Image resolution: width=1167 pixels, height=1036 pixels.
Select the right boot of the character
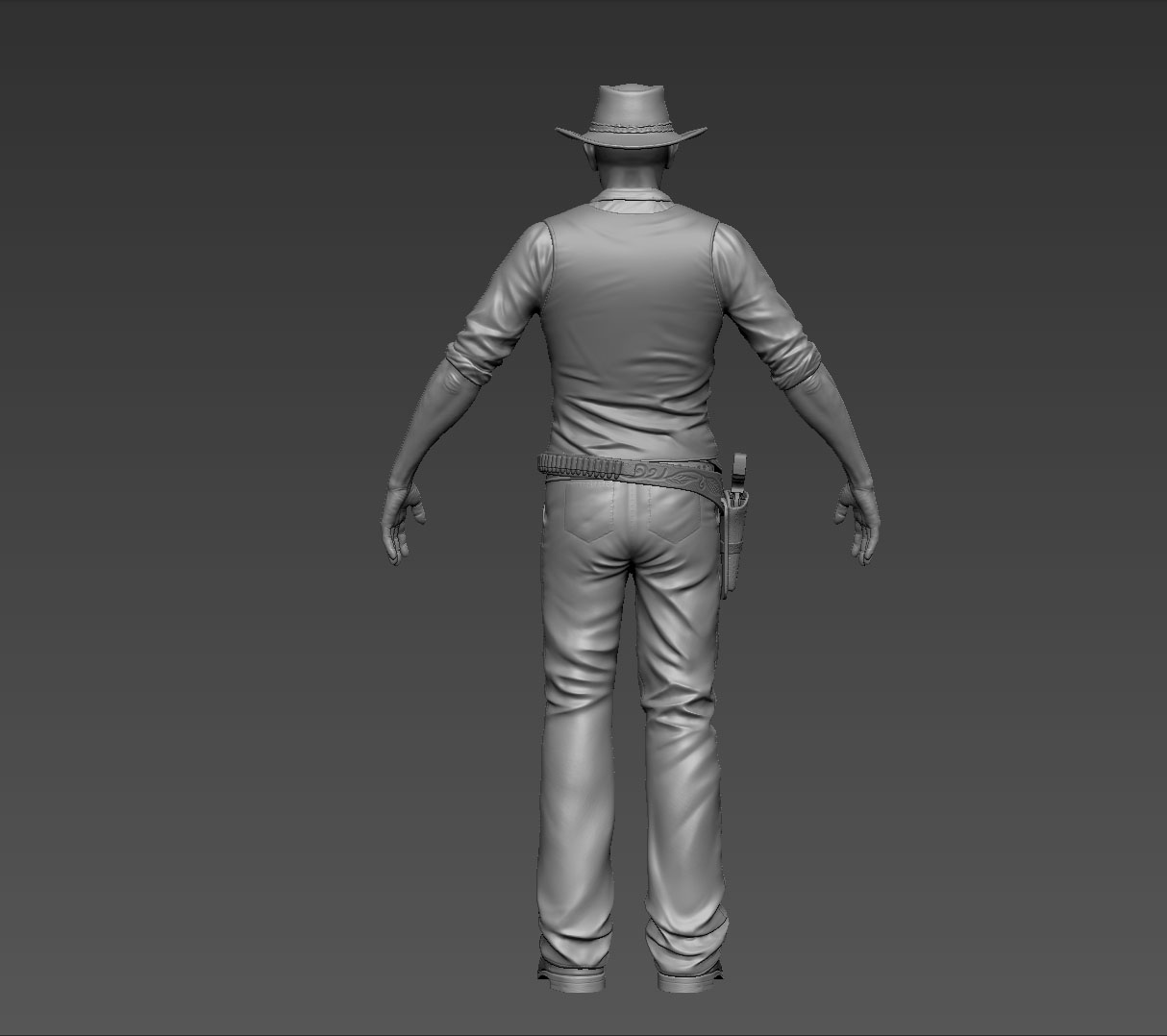(688, 974)
